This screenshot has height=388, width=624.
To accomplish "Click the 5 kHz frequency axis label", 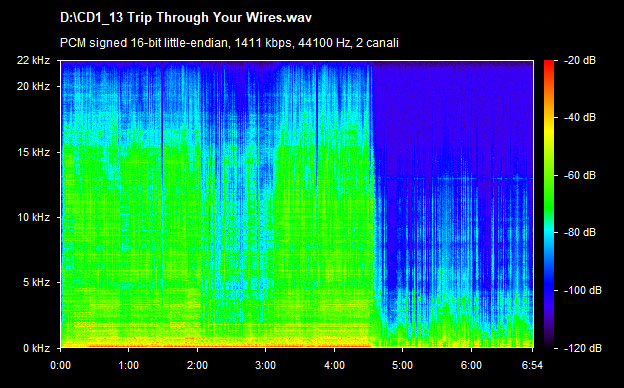I will 36,283.
